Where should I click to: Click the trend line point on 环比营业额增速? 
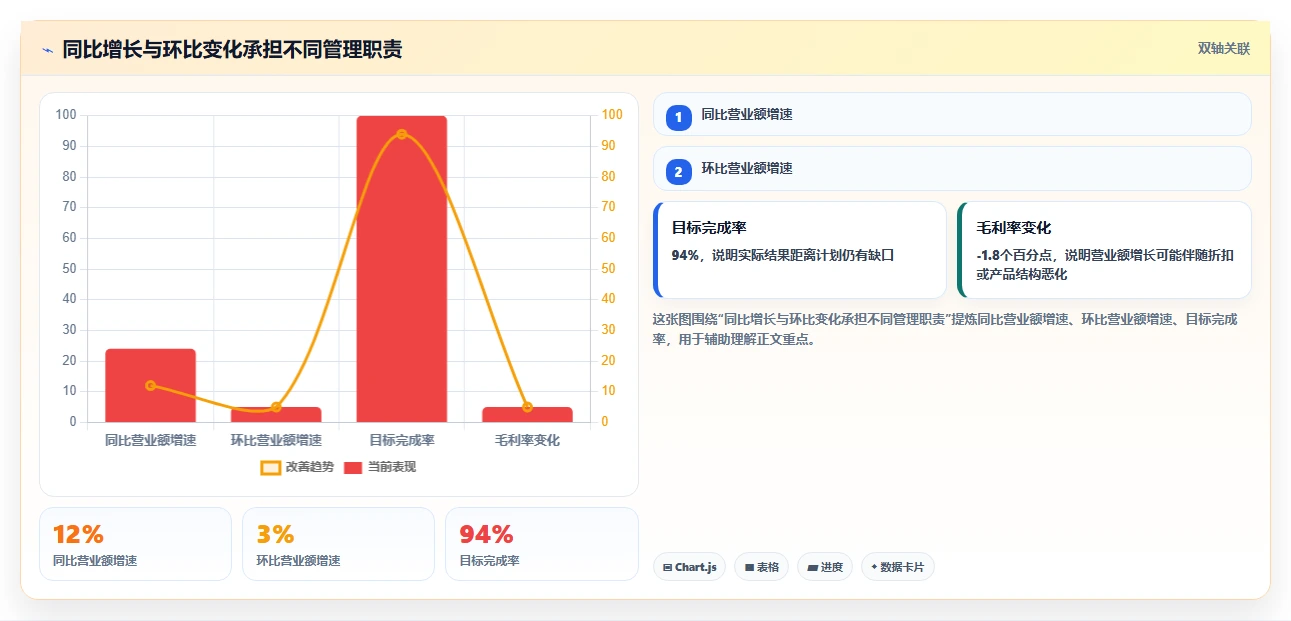pyautogui.click(x=276, y=407)
